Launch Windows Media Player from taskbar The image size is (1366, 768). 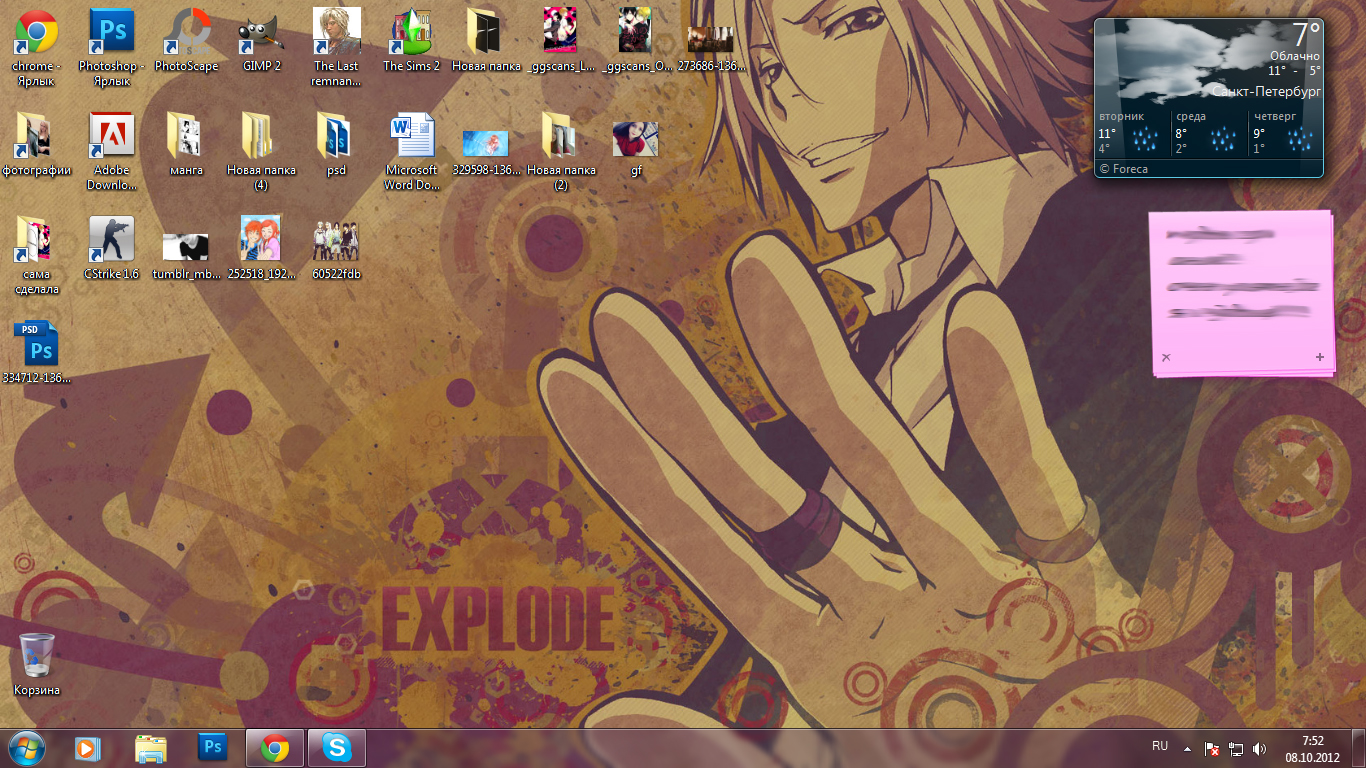pyautogui.click(x=88, y=748)
